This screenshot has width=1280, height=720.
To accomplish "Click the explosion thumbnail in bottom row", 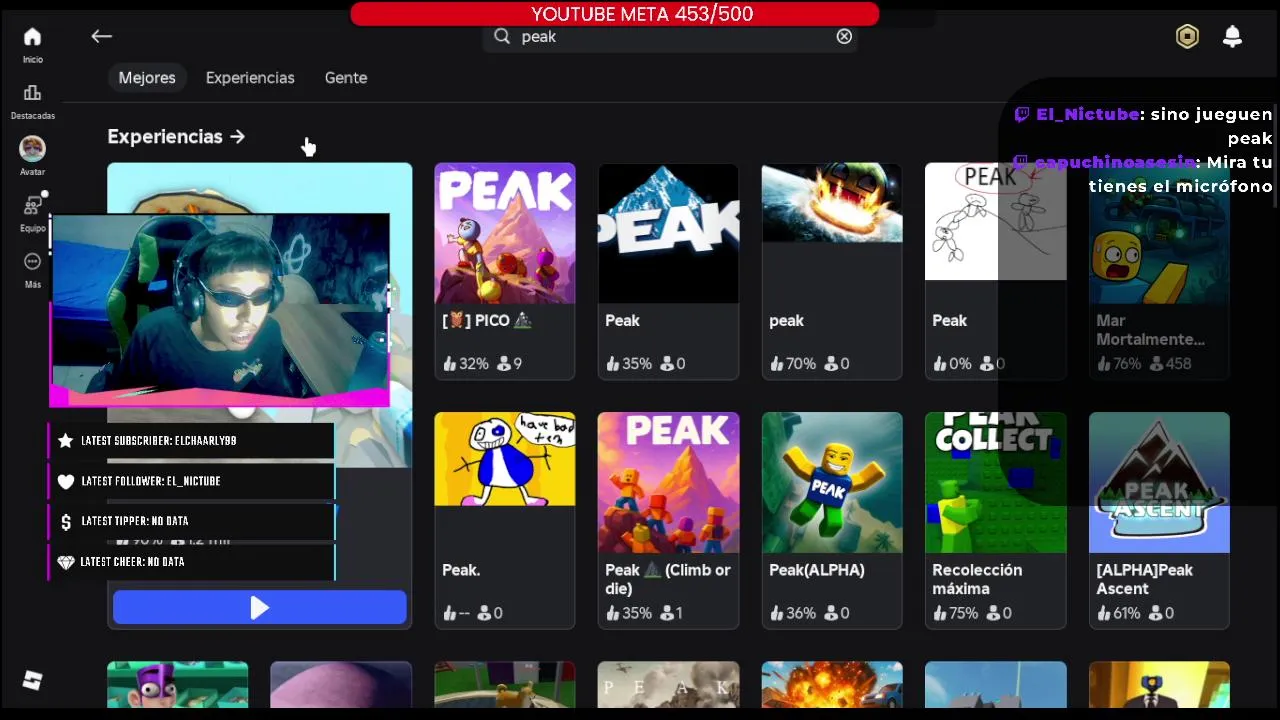I will click(x=832, y=685).
